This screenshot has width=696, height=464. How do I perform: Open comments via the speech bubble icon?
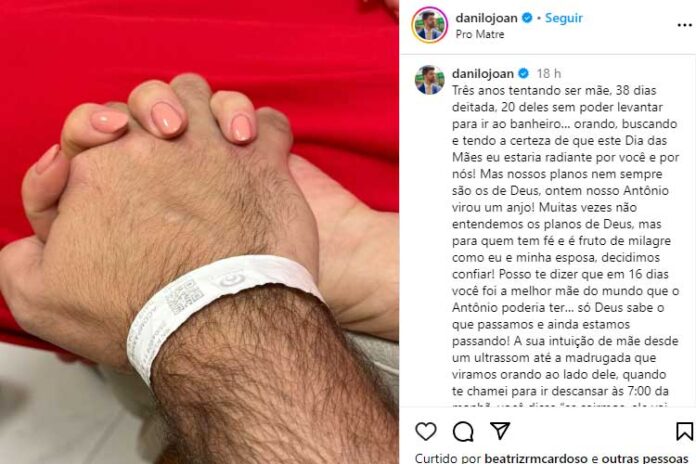(x=463, y=432)
